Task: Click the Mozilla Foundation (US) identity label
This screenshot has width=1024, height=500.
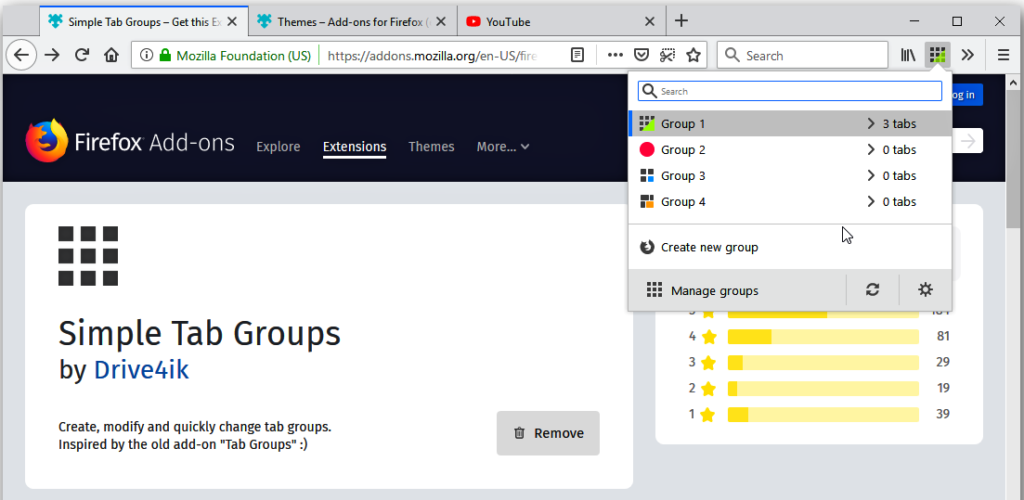Action: (x=243, y=55)
